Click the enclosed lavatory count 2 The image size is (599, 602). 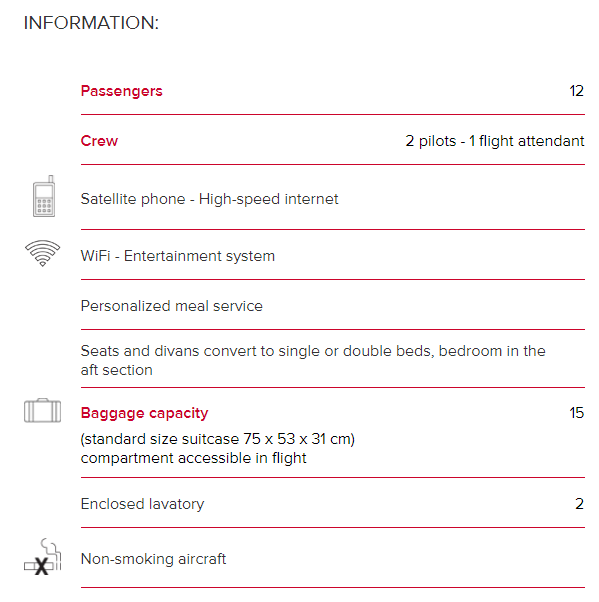(579, 504)
